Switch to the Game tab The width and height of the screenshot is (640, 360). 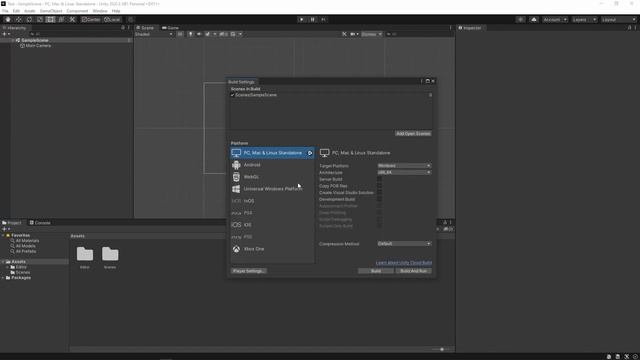pos(171,28)
